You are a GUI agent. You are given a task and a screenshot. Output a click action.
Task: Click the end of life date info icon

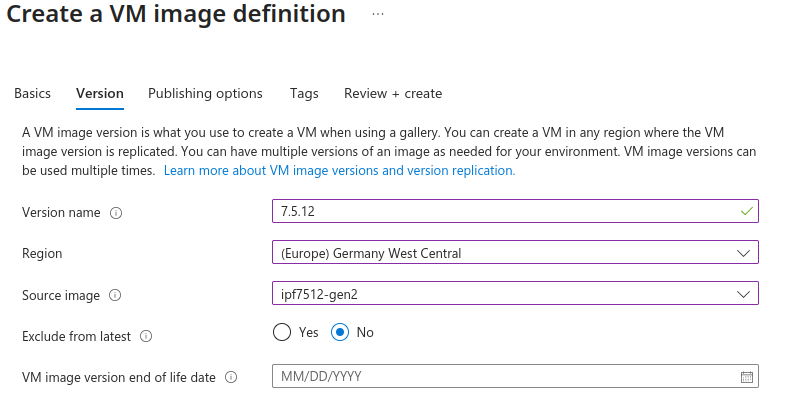pos(231,377)
